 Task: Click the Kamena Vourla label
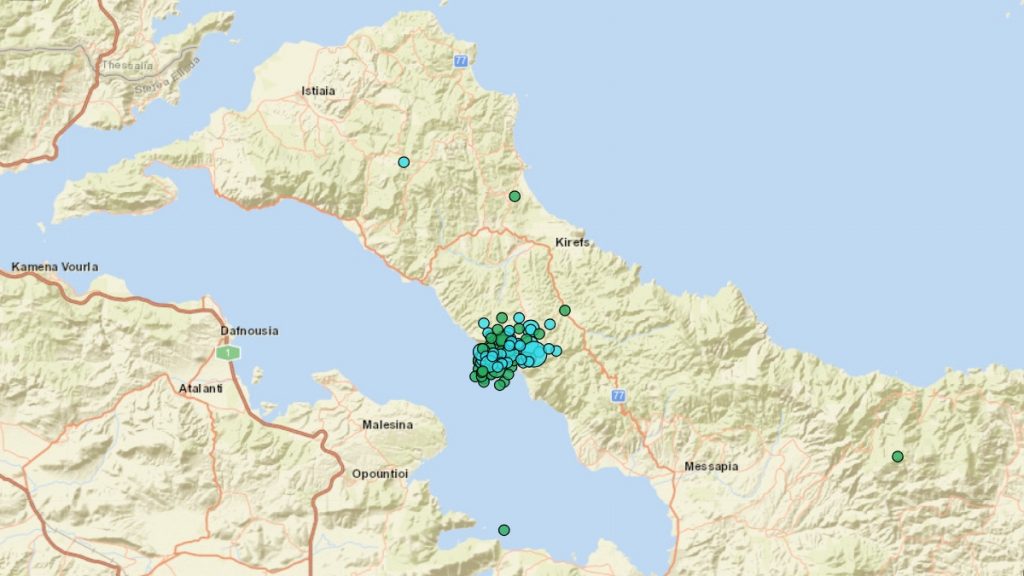(55, 266)
